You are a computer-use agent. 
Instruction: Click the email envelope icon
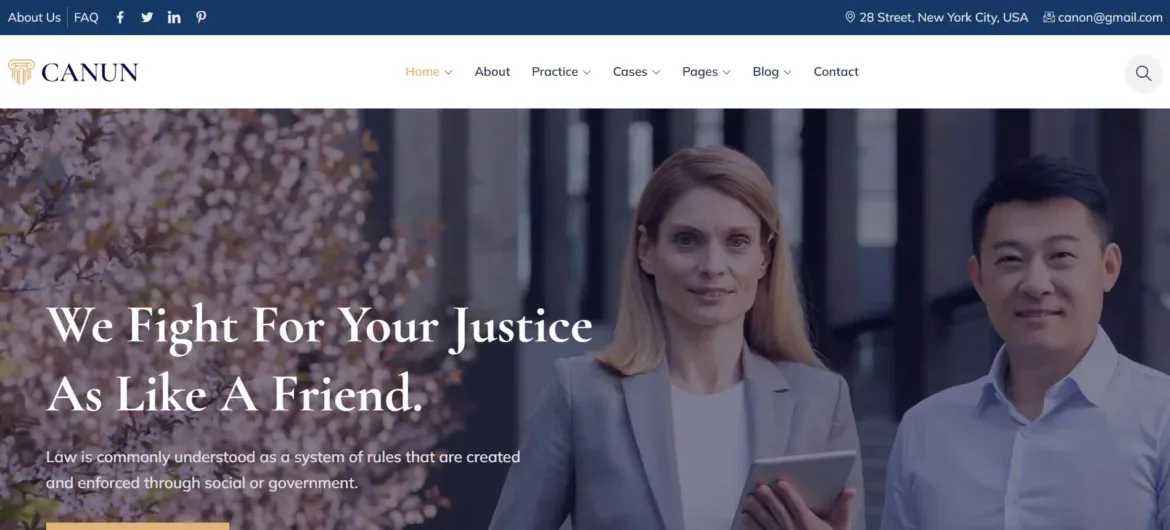[1048, 17]
